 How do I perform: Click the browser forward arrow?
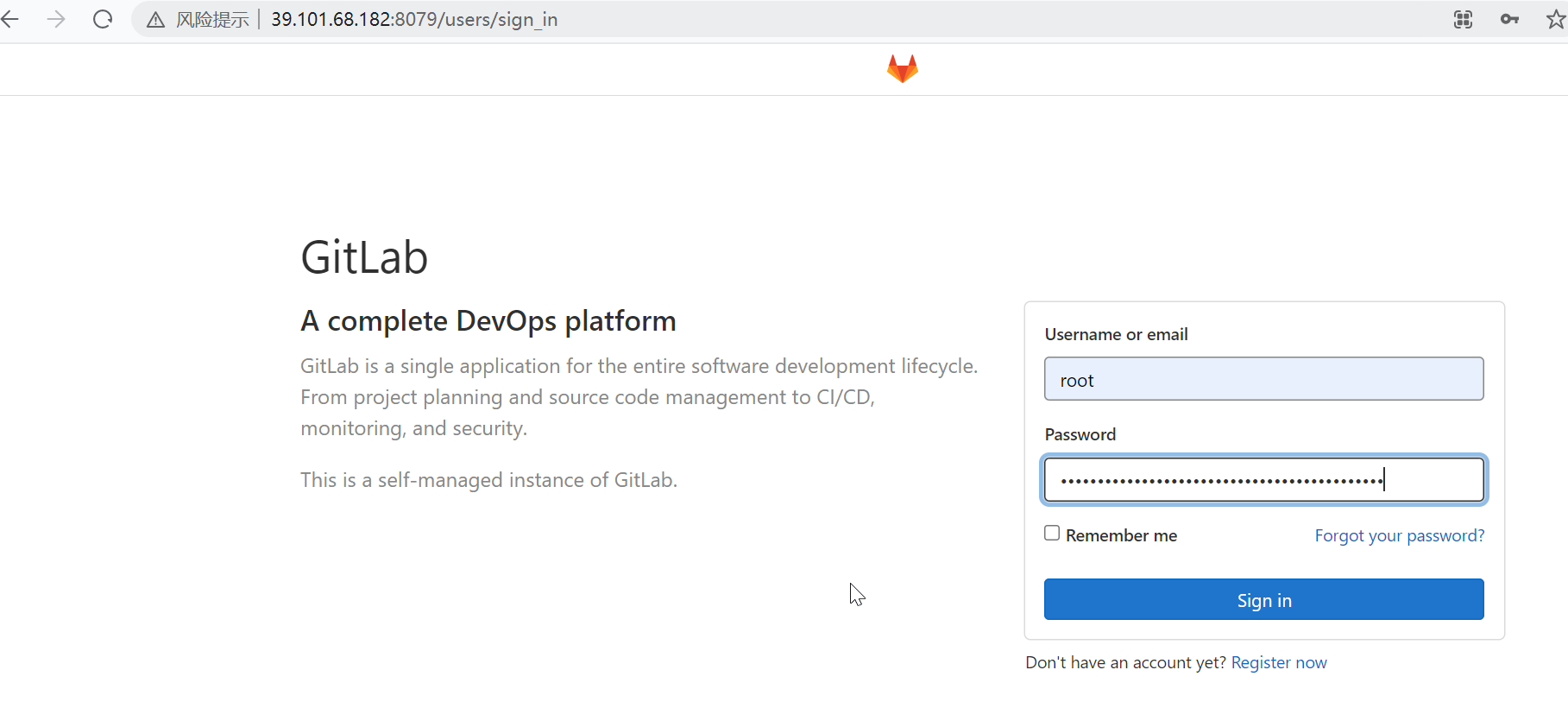pos(56,19)
